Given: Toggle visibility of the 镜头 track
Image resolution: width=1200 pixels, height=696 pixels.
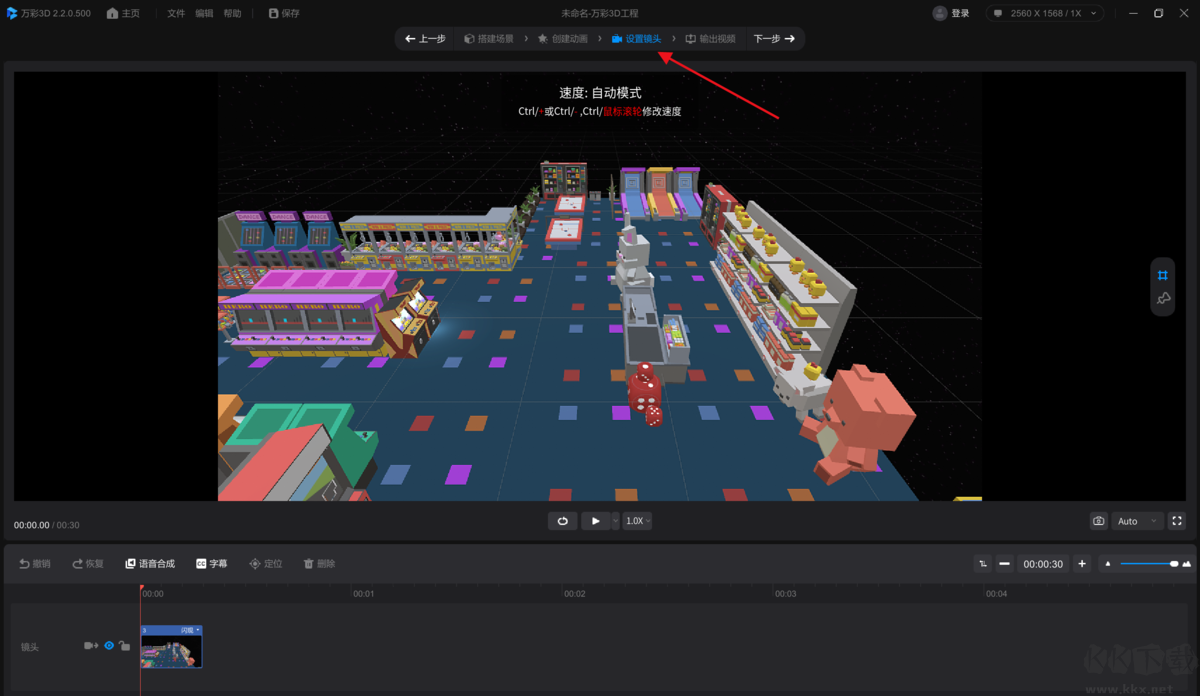Looking at the screenshot, I should 107,645.
